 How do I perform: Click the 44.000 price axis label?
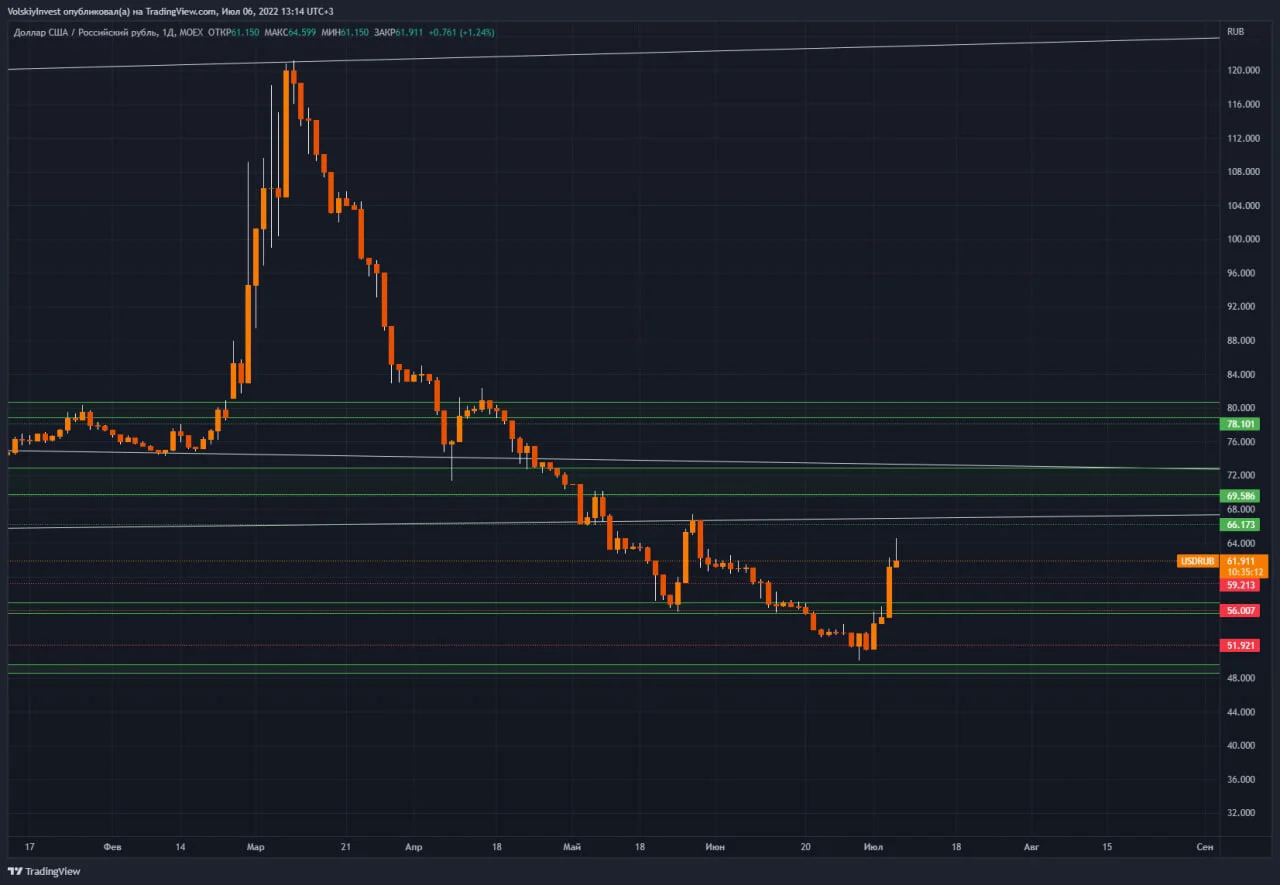pos(1242,712)
